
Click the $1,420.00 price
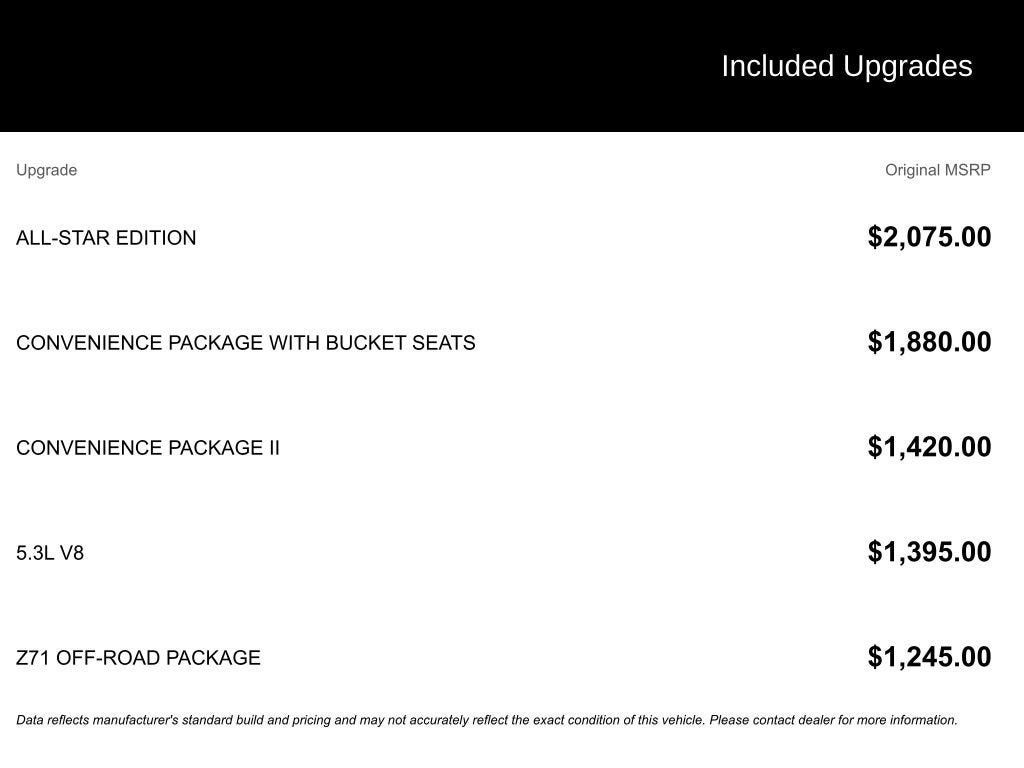(929, 447)
